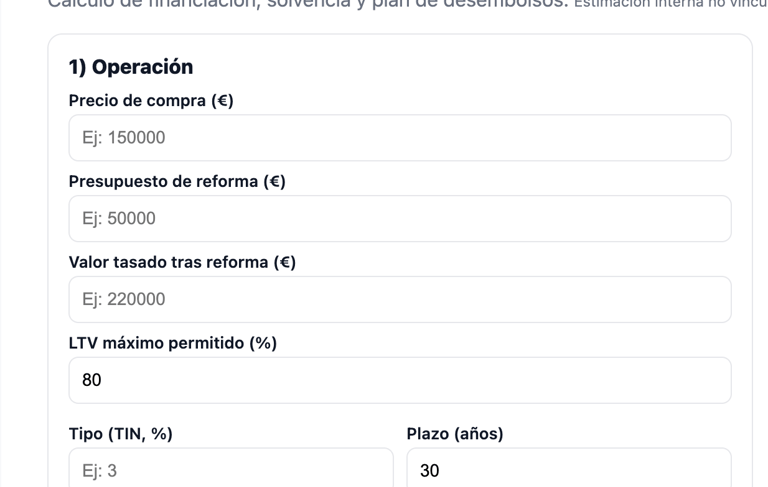
Task: Click the 'LTV máximo permitido (%)' label
Action: (172, 343)
